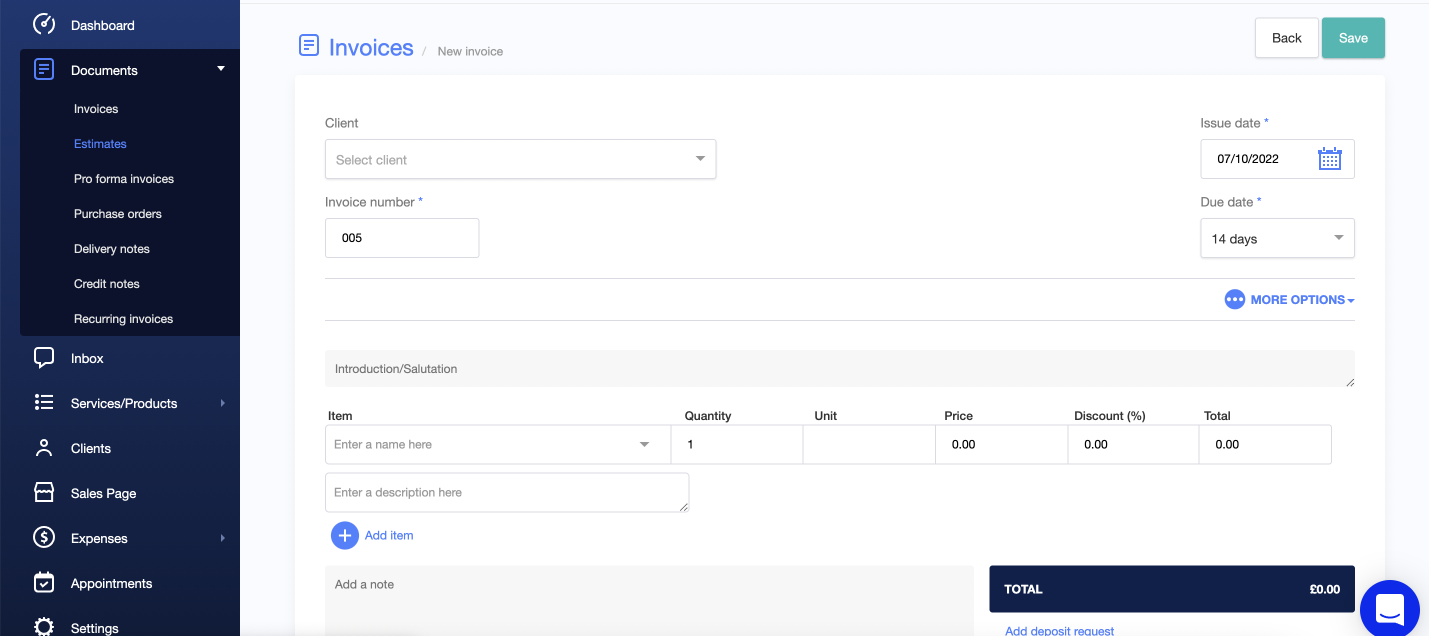
Task: Open the Expenses dollar icon
Action: [44, 537]
